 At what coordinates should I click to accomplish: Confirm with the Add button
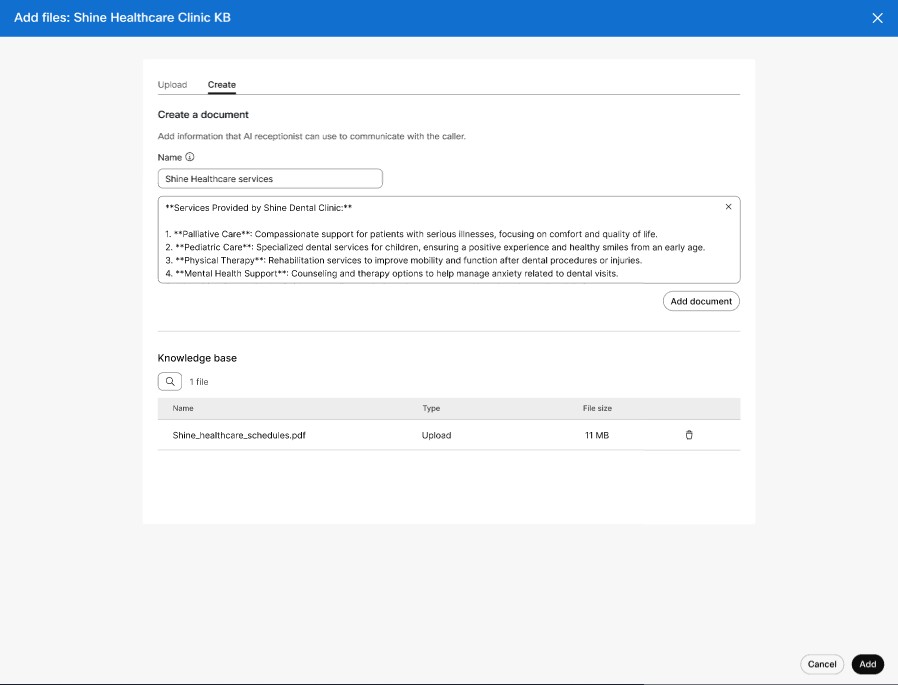coord(867,664)
